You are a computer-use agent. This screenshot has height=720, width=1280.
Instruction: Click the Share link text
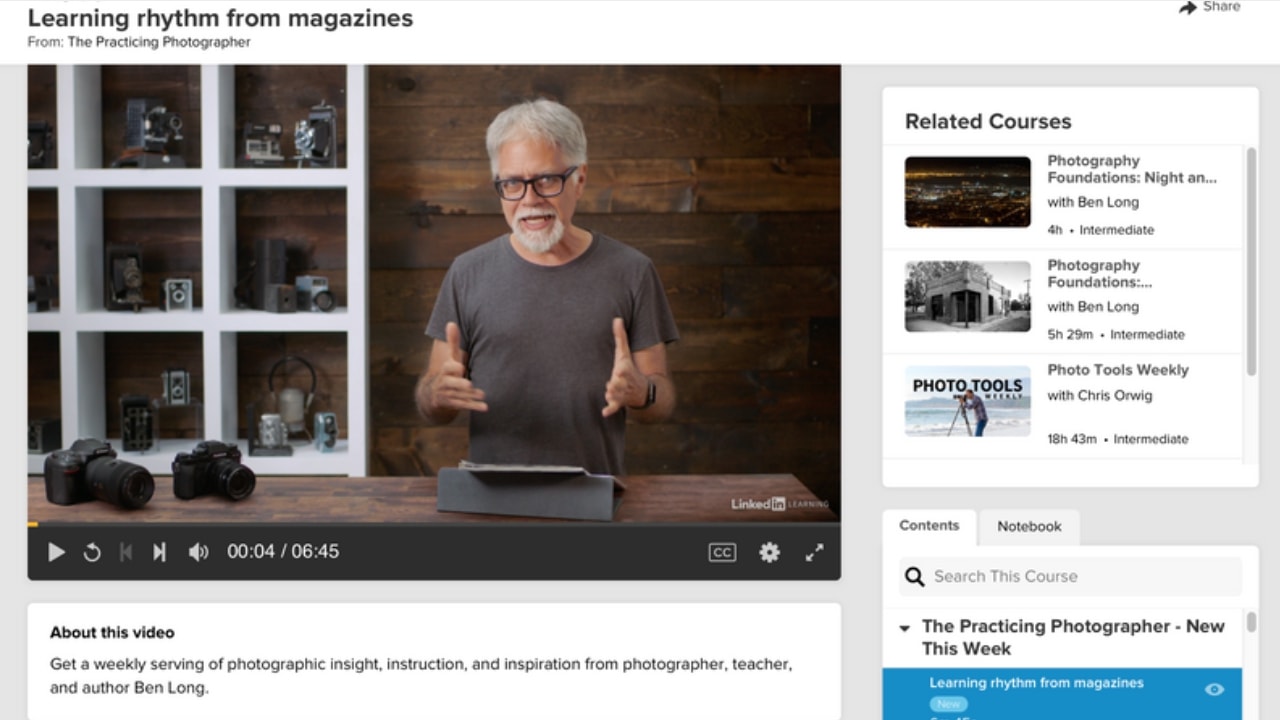[1221, 7]
